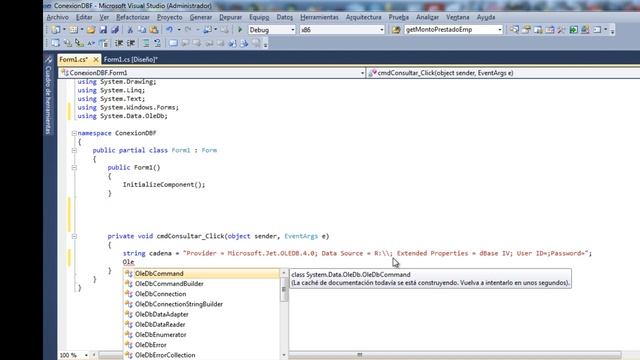Close the Form1.cs tab

coord(96,60)
